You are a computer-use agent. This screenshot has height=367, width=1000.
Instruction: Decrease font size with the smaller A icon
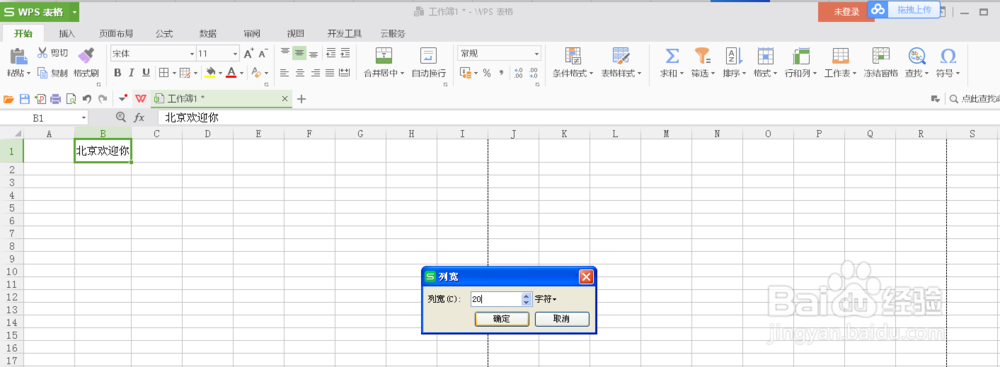263,53
